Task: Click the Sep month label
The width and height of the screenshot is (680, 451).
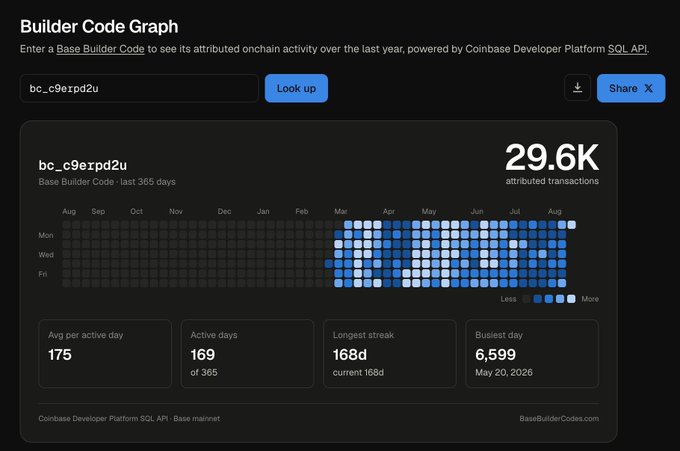Action: pos(98,211)
